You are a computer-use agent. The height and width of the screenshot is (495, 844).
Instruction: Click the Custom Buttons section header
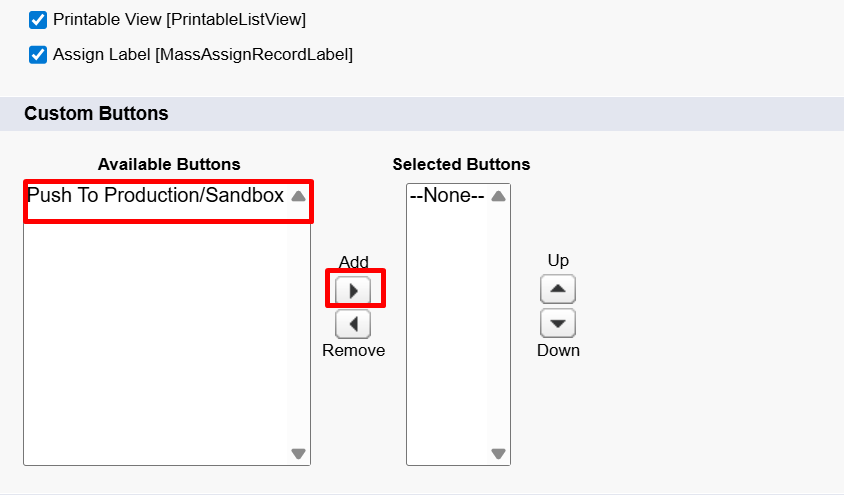(x=97, y=114)
